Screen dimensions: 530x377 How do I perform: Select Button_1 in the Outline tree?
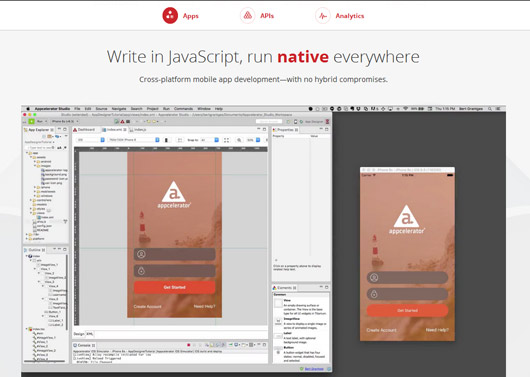tap(52, 312)
